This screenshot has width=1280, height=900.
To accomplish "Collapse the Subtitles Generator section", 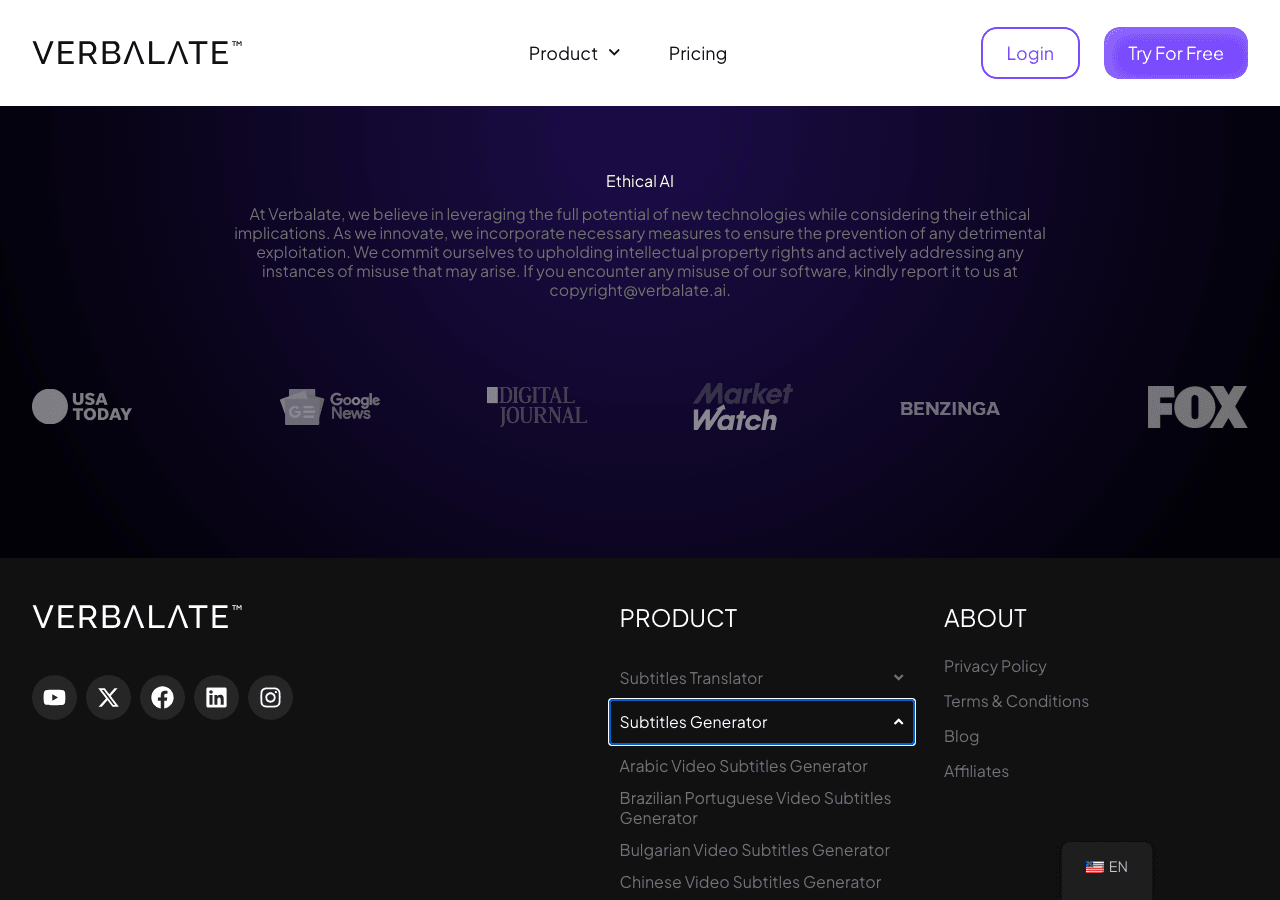I will pos(898,722).
